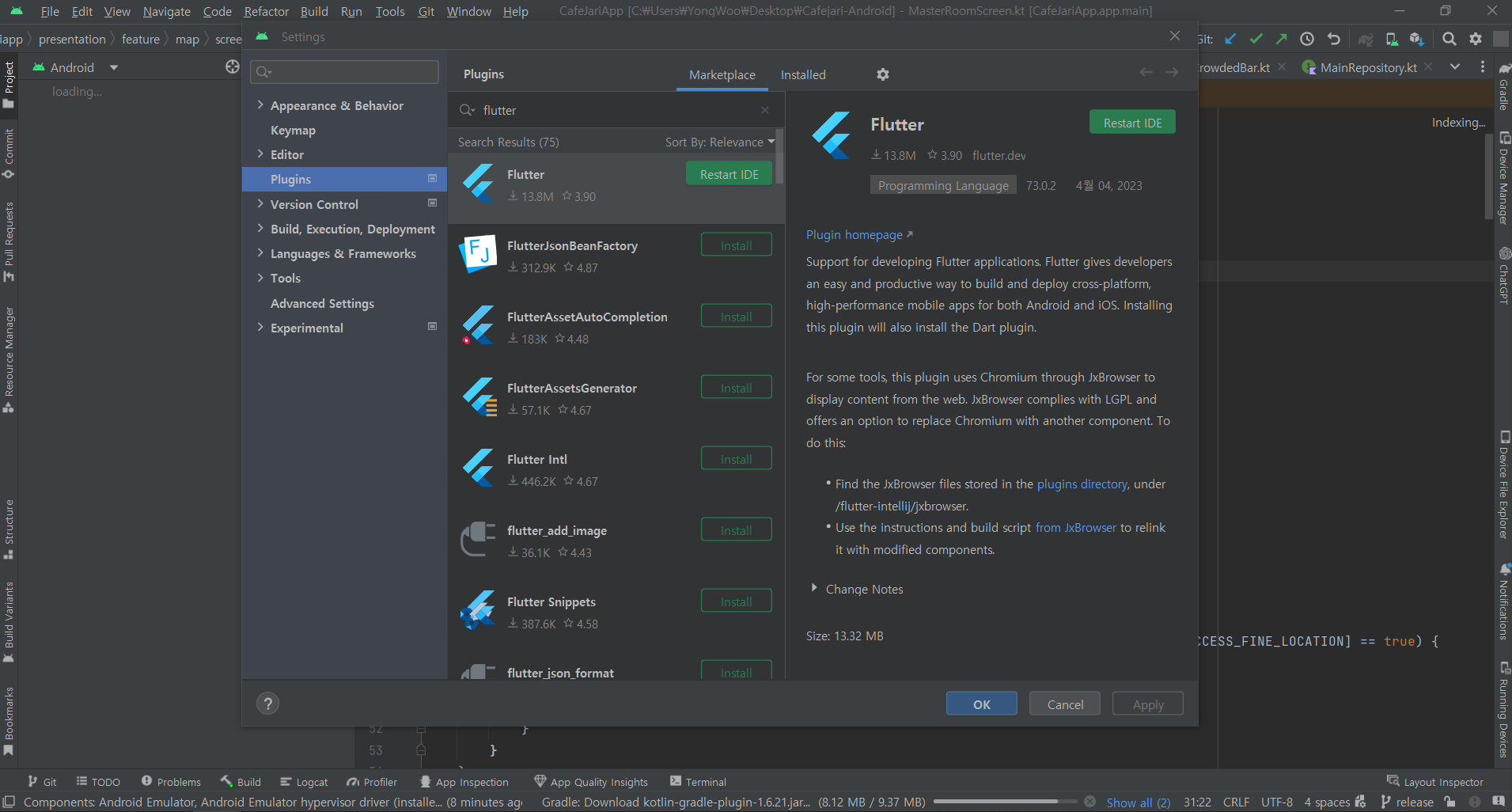Screen dimensions: 1512x812
Task: Expand Version Control settings
Action: [260, 203]
